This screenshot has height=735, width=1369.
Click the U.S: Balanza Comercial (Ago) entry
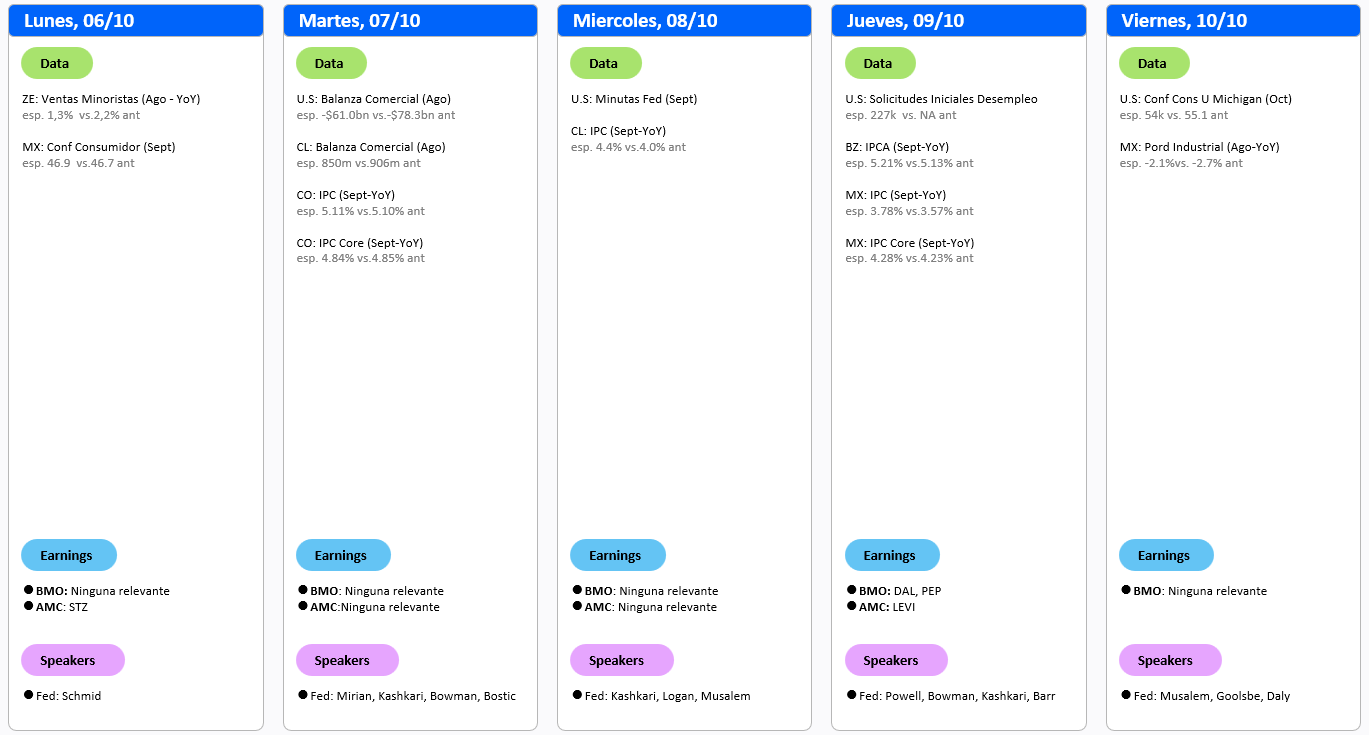(373, 99)
